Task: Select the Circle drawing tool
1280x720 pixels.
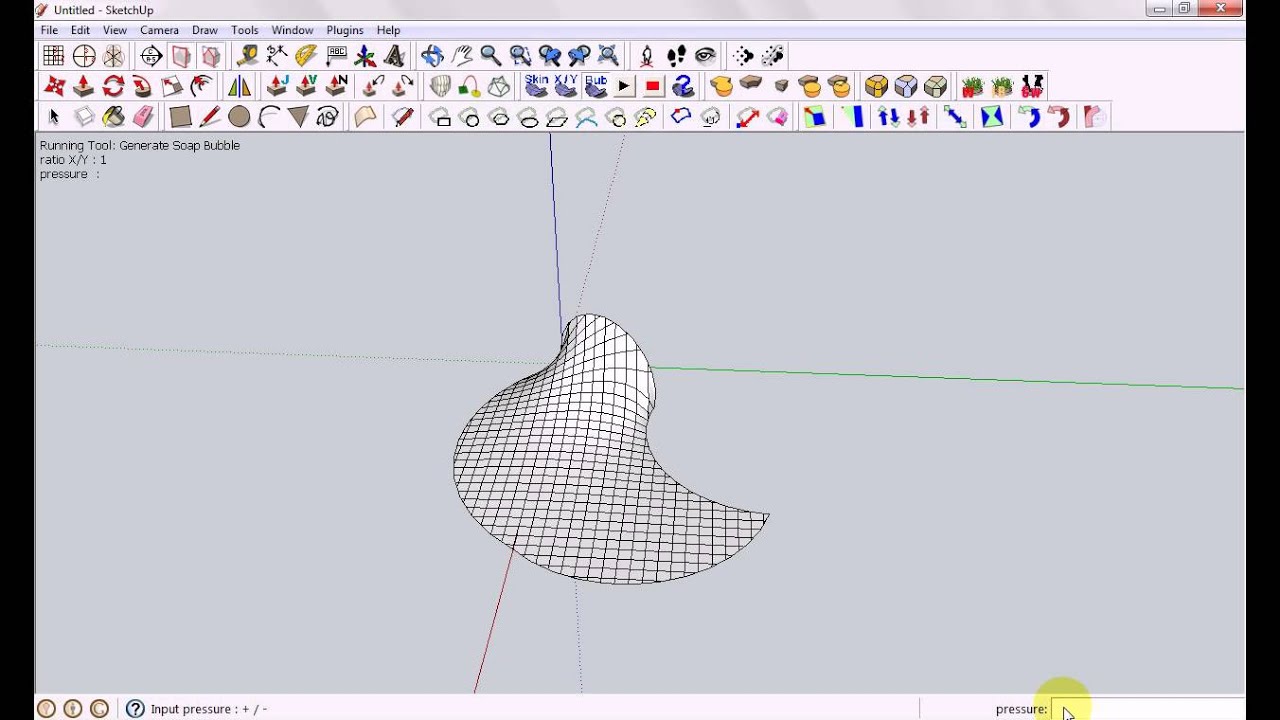Action: (239, 117)
